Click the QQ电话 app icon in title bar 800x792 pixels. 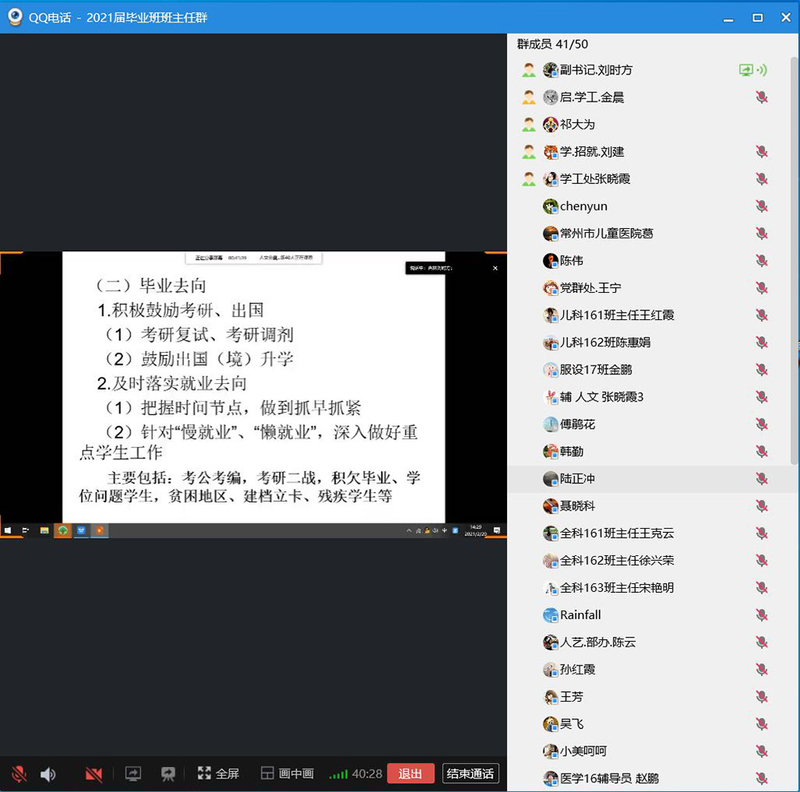(16, 17)
